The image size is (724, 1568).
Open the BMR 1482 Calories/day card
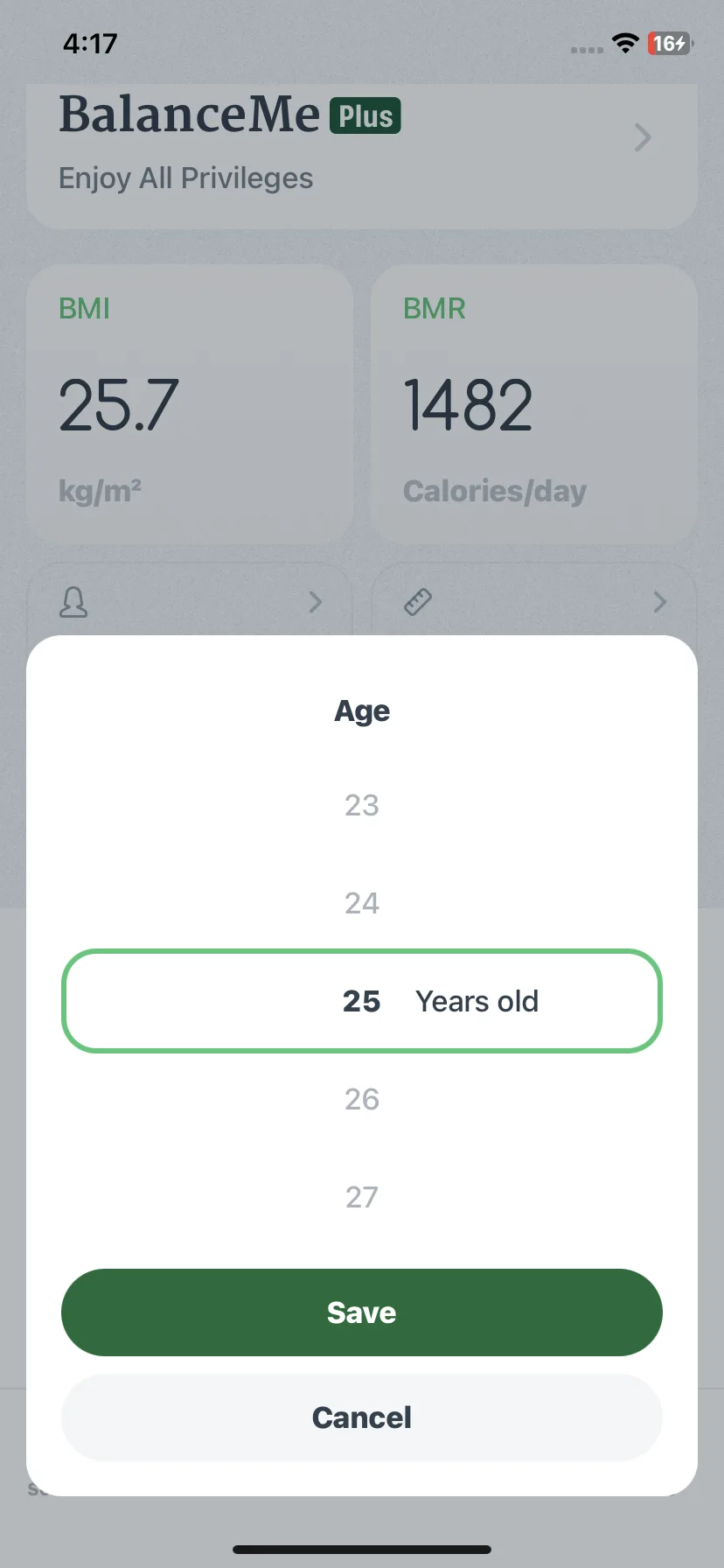click(534, 404)
